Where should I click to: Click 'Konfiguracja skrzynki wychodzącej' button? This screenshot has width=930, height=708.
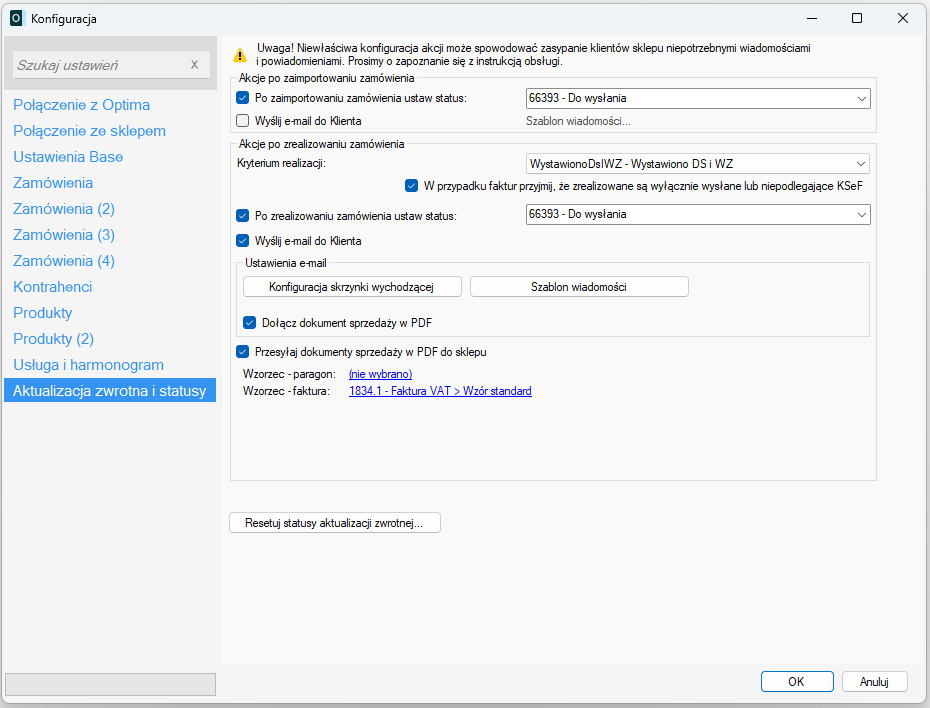[x=352, y=287]
